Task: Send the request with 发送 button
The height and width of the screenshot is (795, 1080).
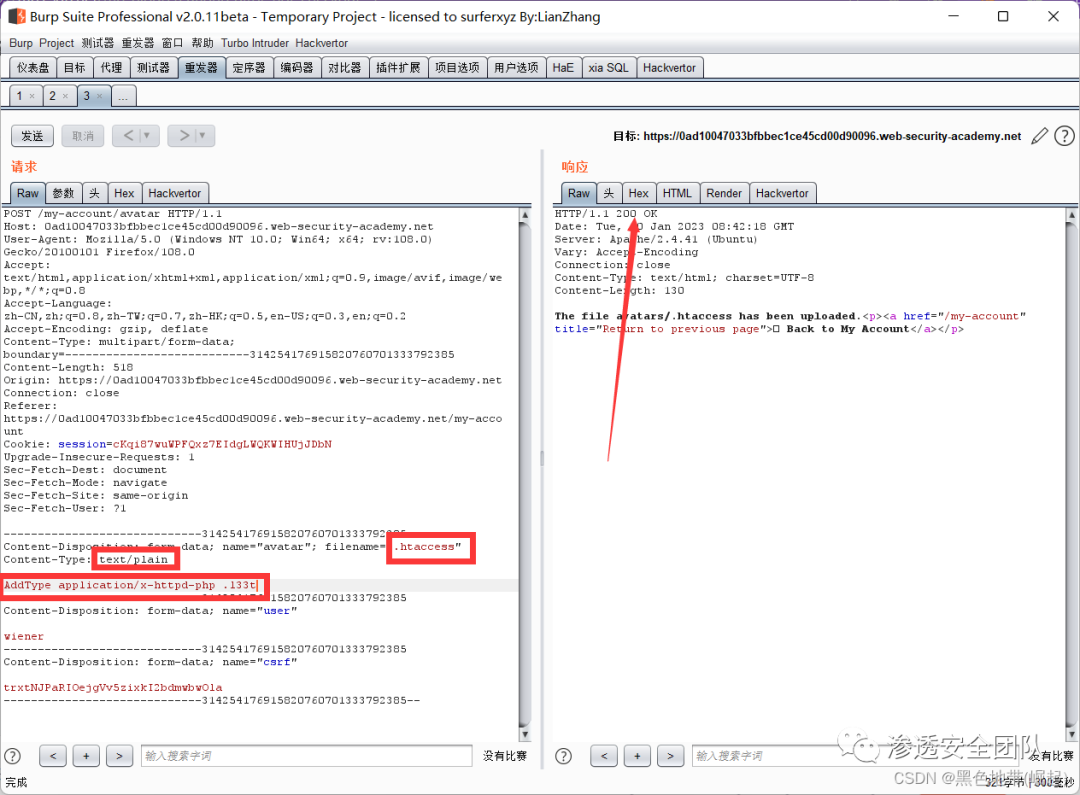Action: point(32,136)
